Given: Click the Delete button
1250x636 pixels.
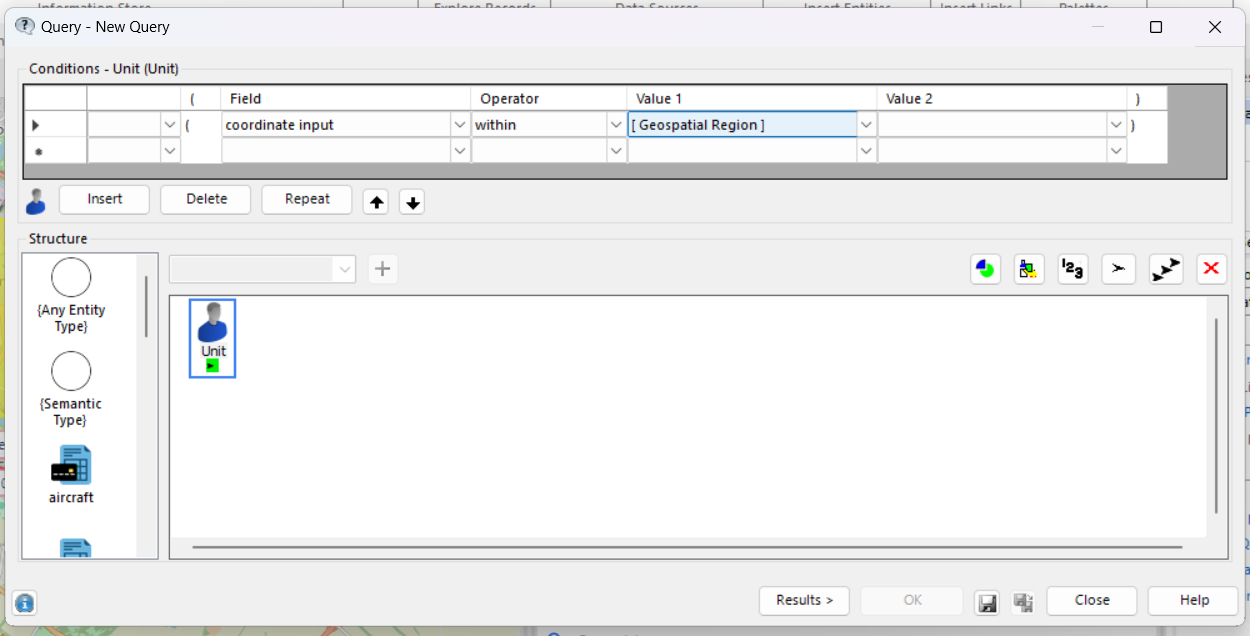Looking at the screenshot, I should pos(206,199).
